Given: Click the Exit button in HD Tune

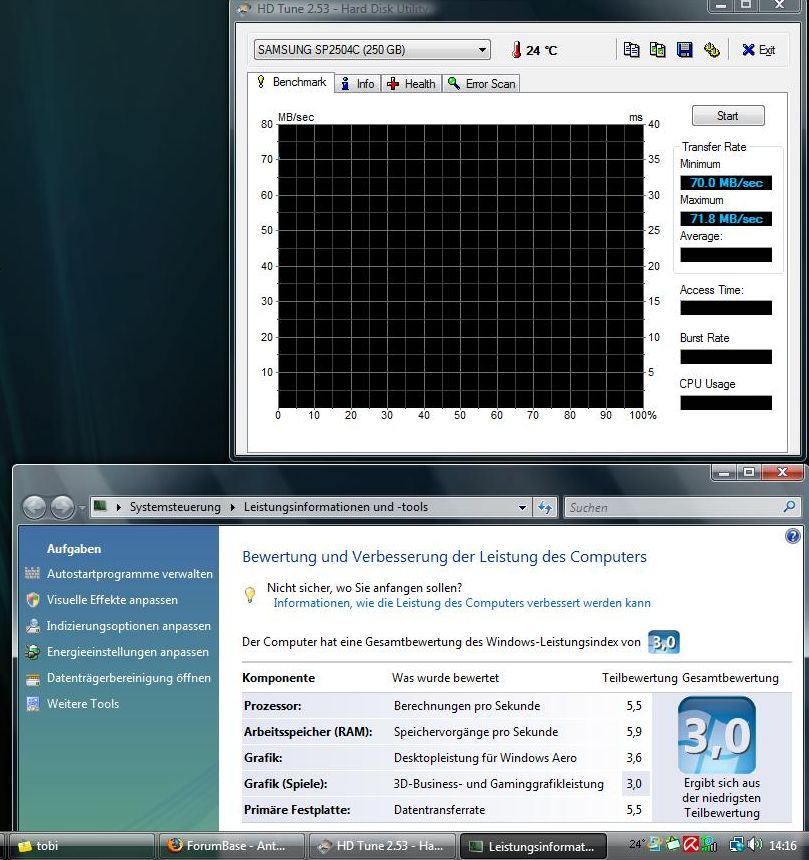Looking at the screenshot, I should click(x=759, y=50).
